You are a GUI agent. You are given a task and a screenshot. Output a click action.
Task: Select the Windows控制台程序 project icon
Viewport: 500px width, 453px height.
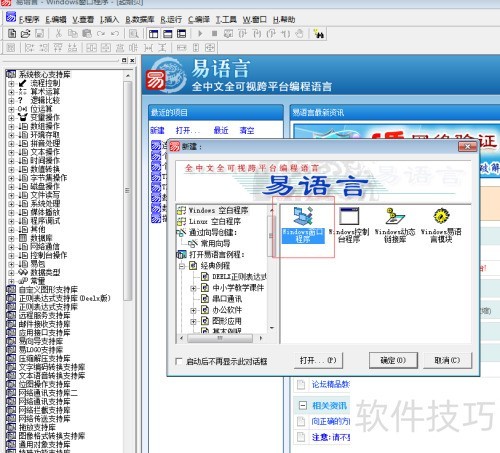(349, 224)
